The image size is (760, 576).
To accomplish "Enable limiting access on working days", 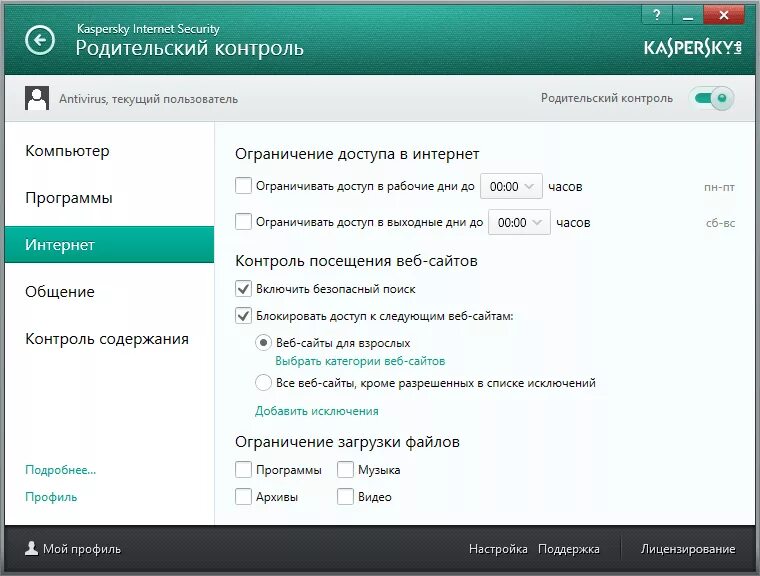I will tap(243, 186).
